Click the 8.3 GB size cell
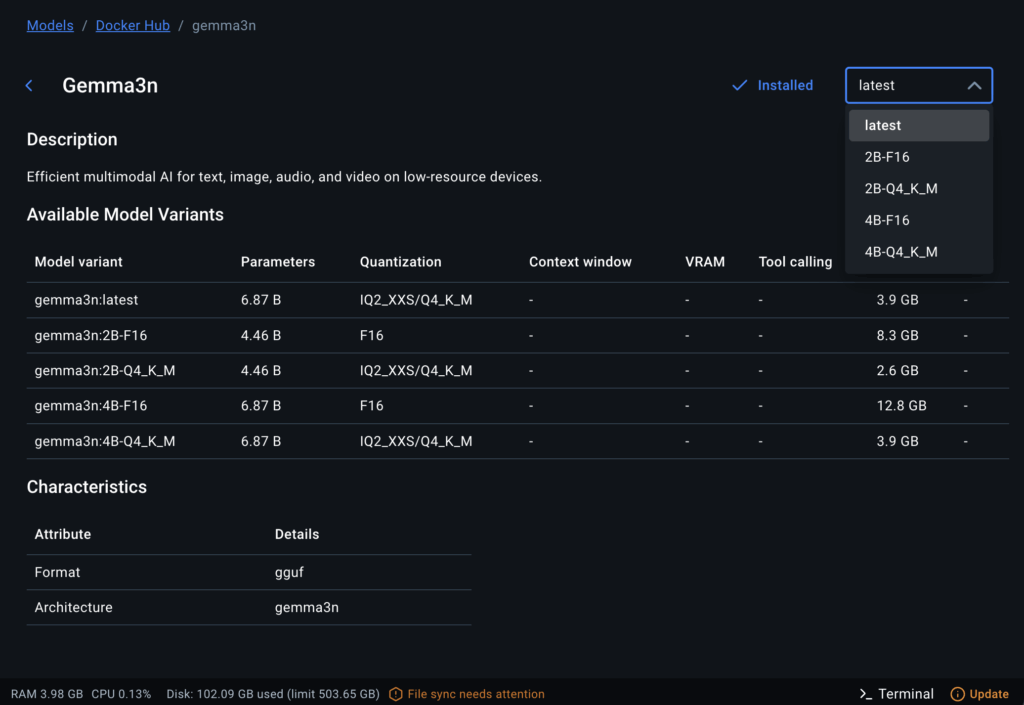This screenshot has width=1024, height=705. click(897, 335)
